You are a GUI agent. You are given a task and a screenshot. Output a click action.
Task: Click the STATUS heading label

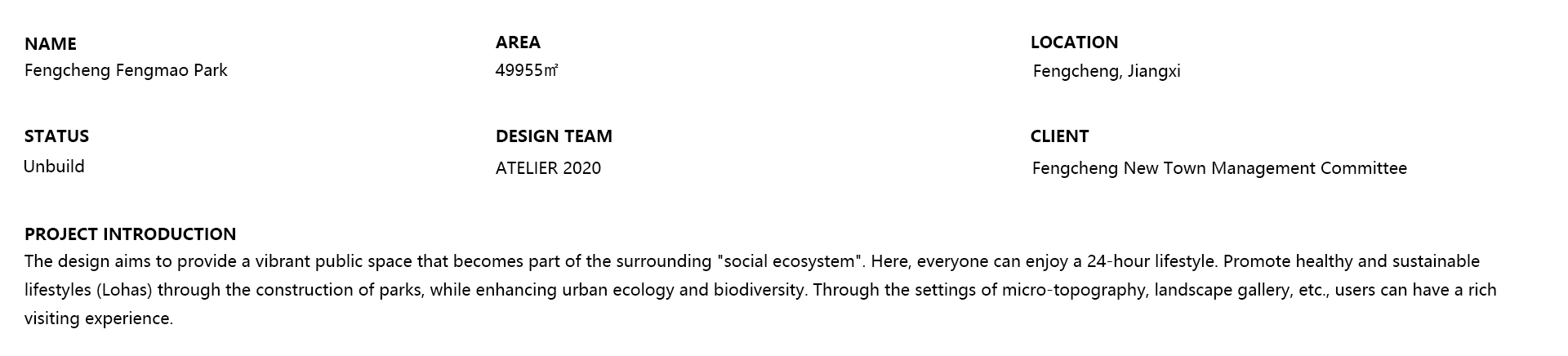[x=56, y=136]
